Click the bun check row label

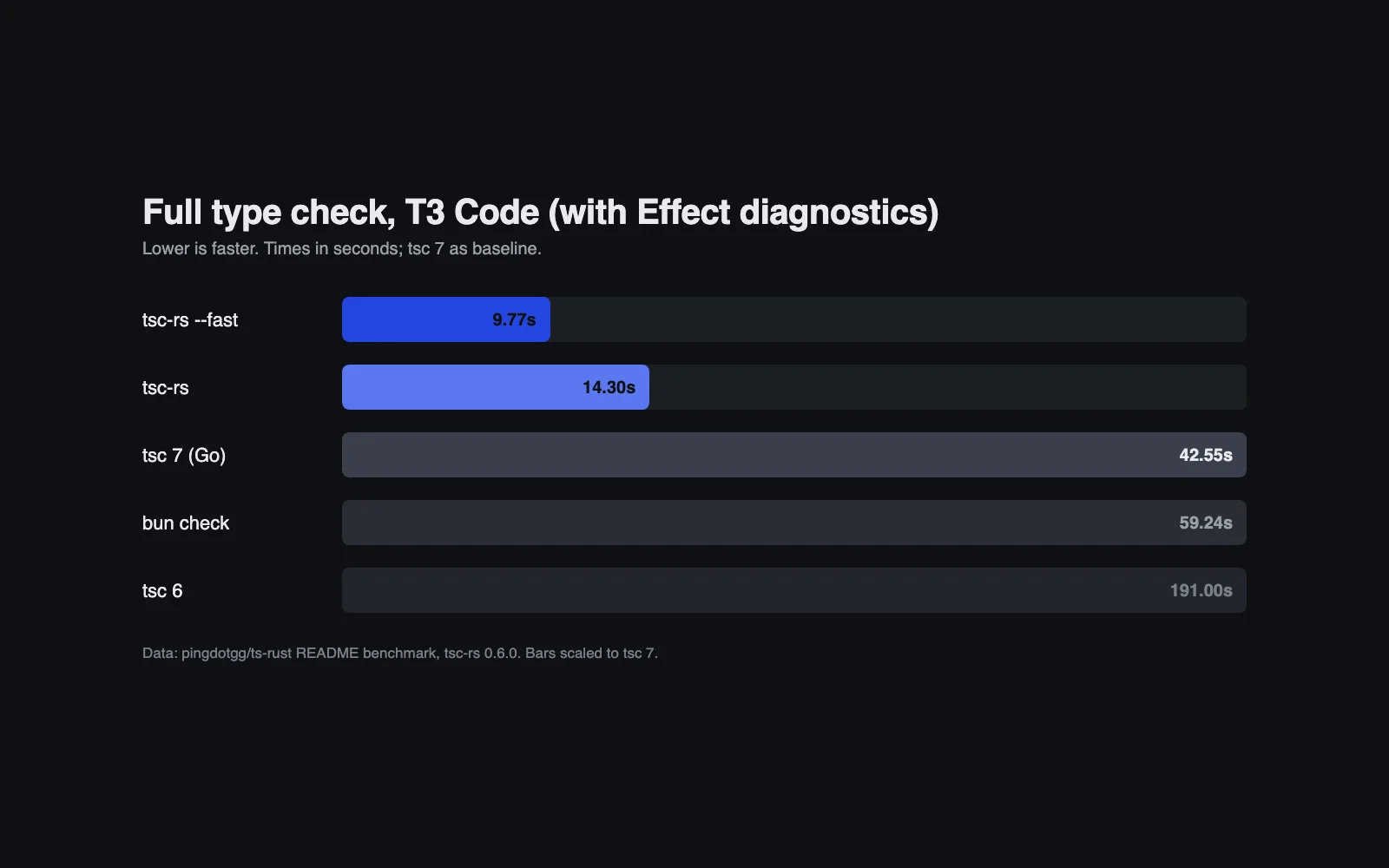point(186,523)
